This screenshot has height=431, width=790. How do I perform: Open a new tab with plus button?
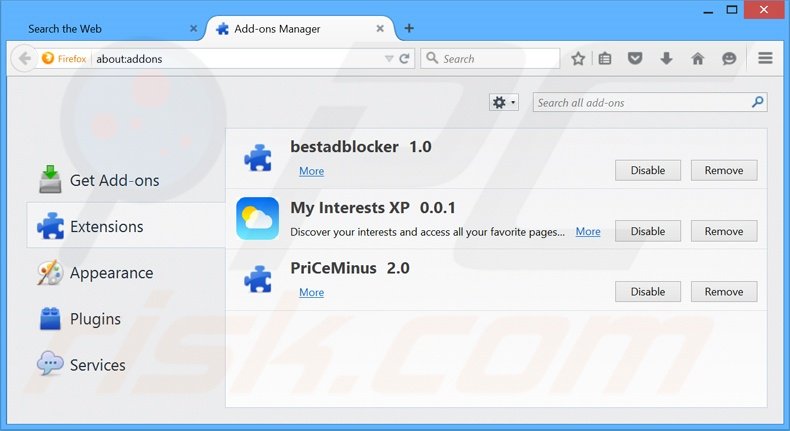pos(409,28)
